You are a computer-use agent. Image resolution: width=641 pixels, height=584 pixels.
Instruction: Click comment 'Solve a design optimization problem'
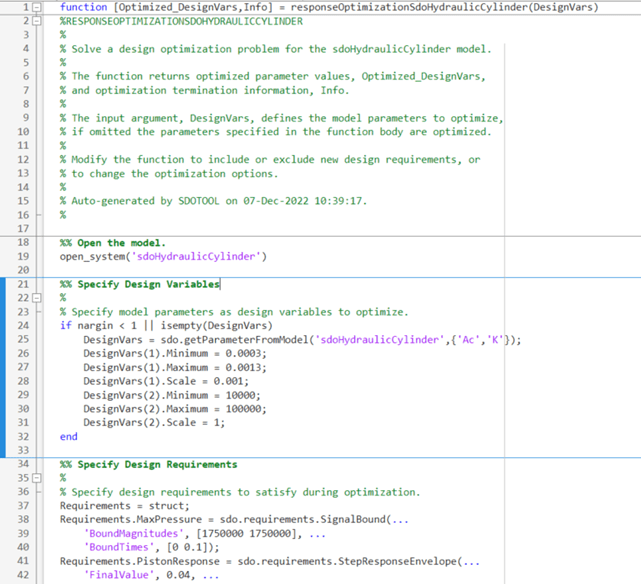[x=276, y=49]
